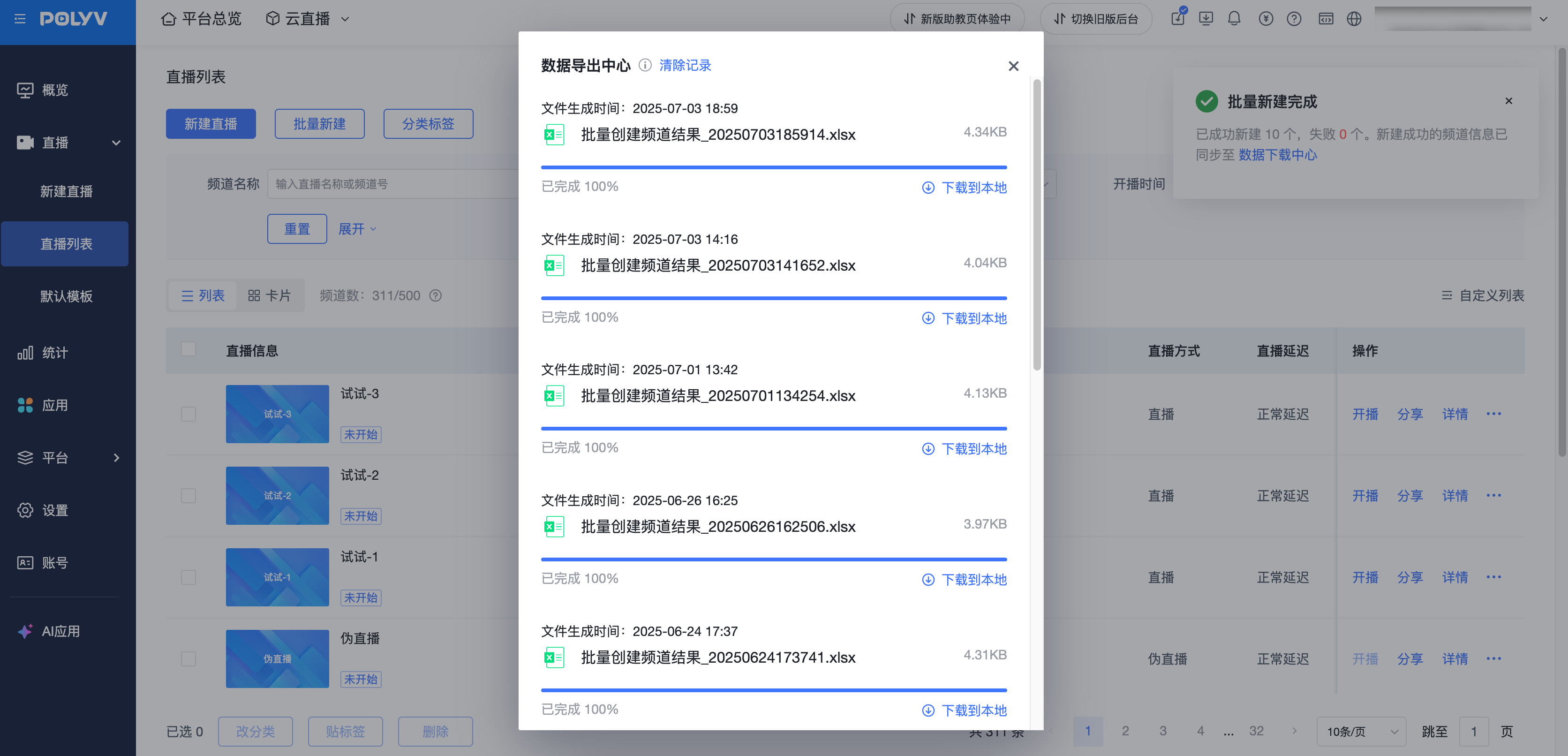Click the help icon next to 频道数

click(x=436, y=296)
